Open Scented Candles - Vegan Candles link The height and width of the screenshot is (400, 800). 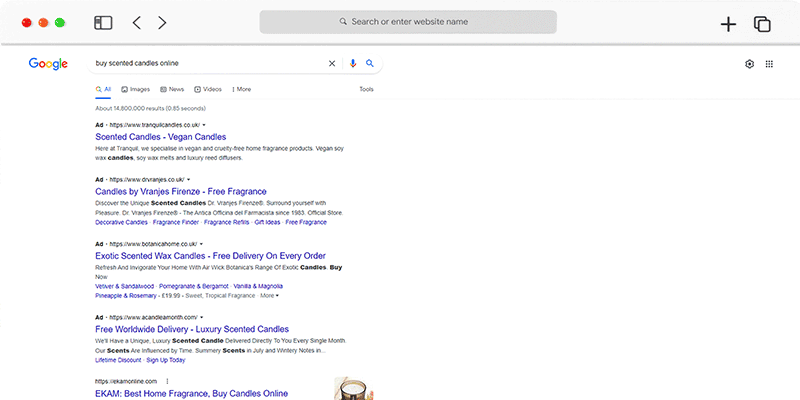tap(161, 137)
